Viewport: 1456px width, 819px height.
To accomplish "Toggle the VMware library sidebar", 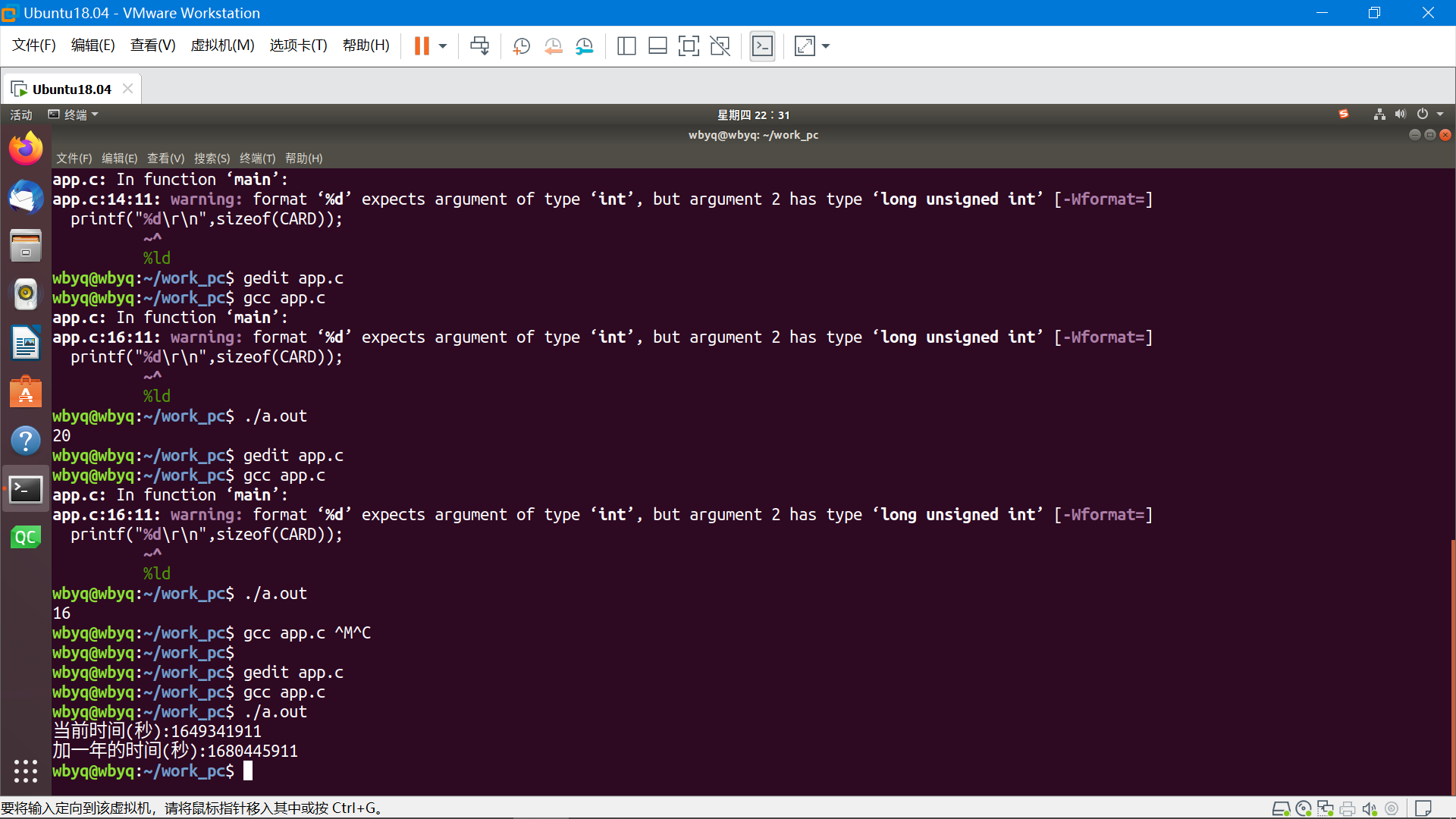I will pos(626,46).
